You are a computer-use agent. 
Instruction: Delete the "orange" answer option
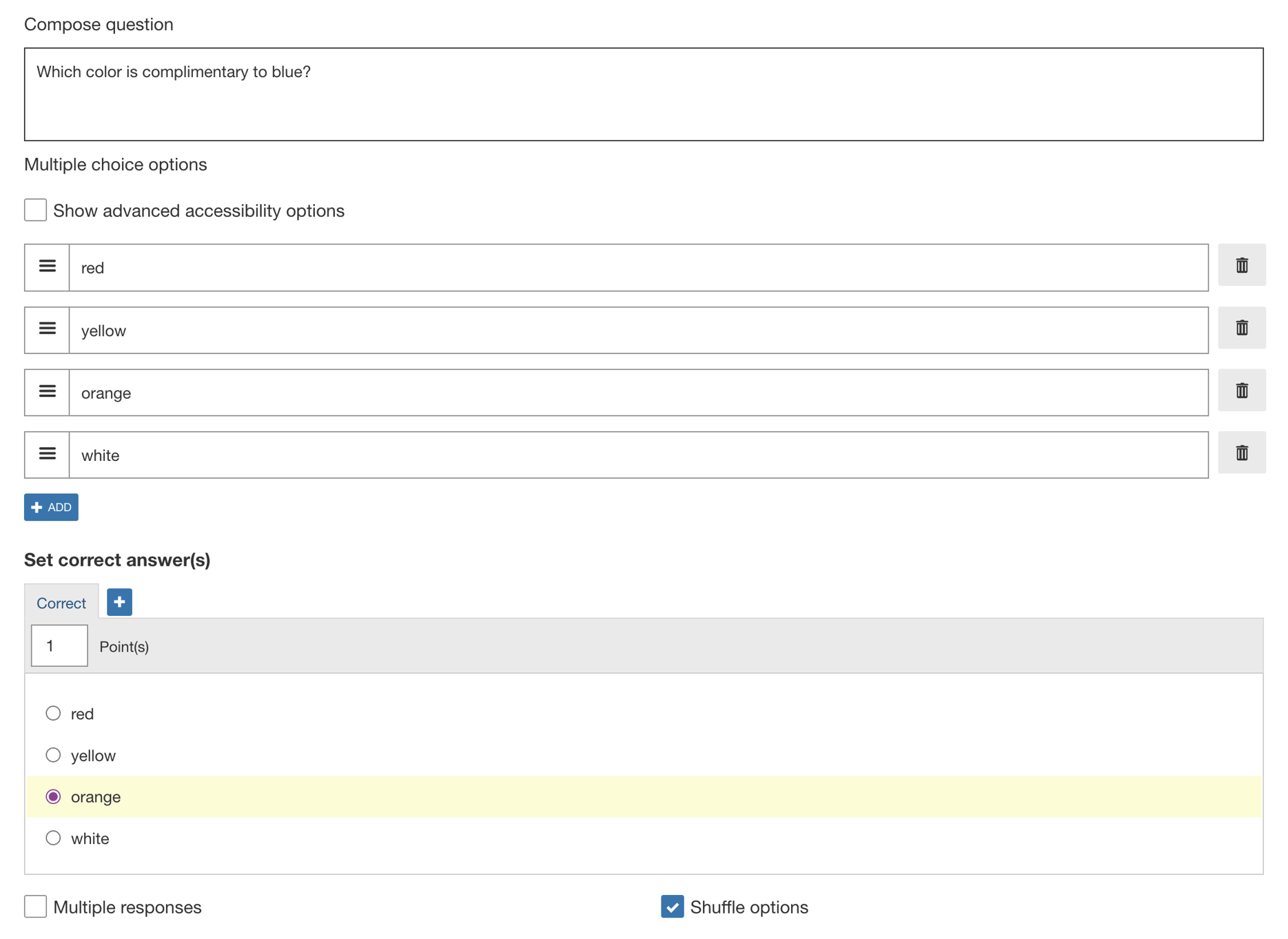tap(1241, 391)
